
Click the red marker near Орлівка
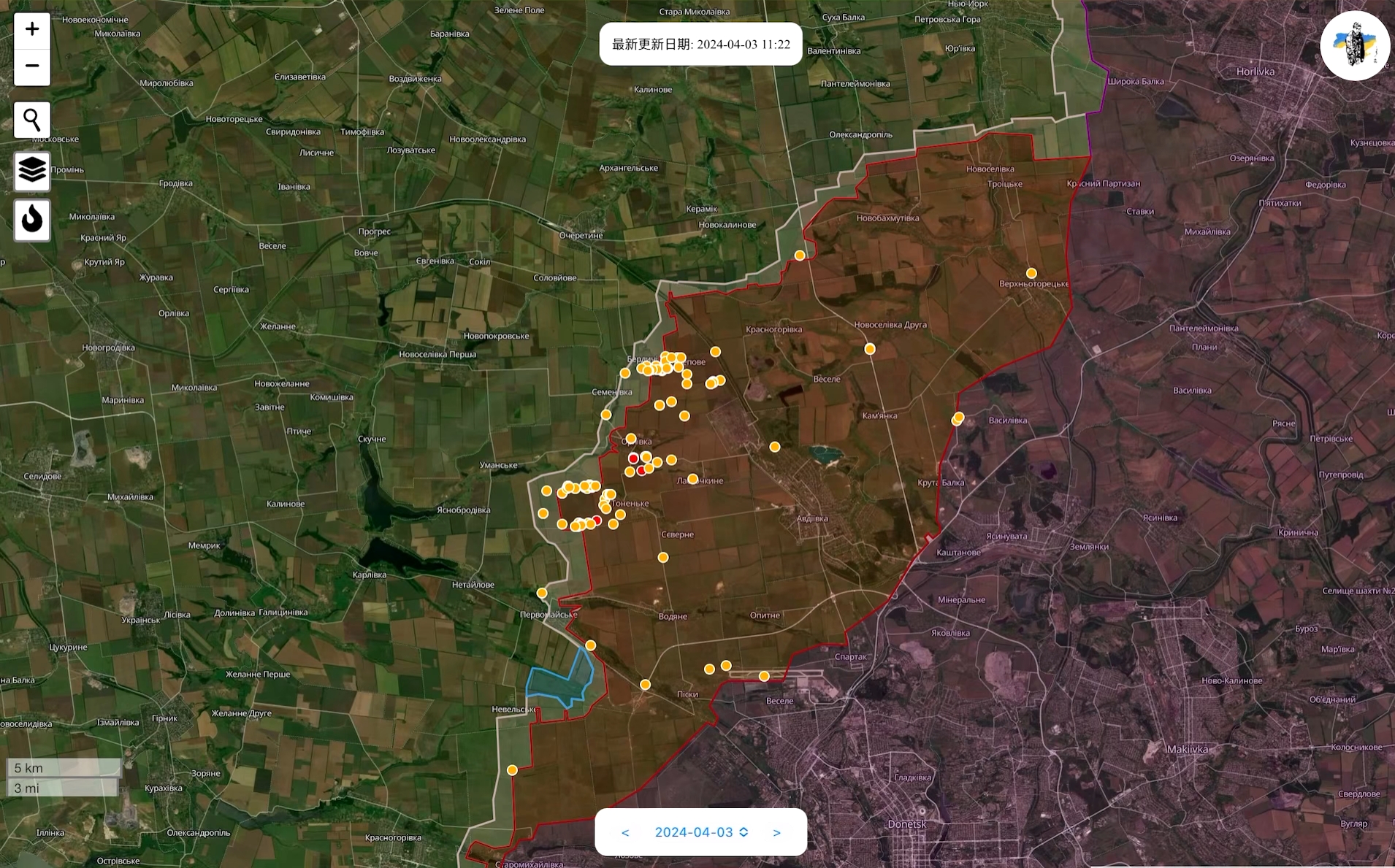coord(633,458)
